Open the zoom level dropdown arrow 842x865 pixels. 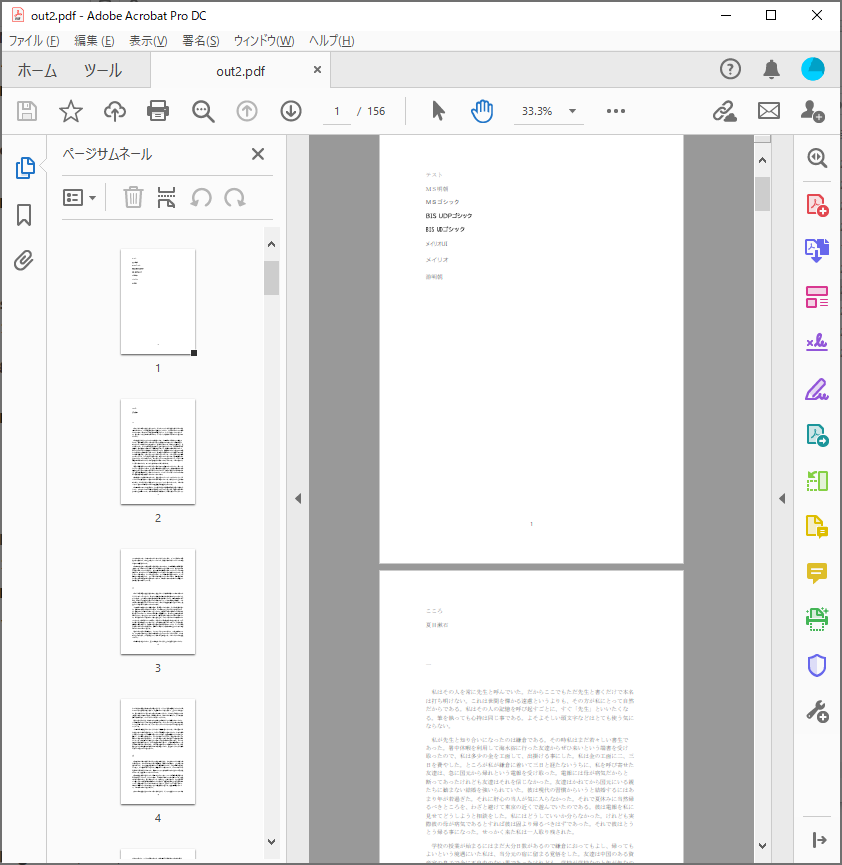573,111
